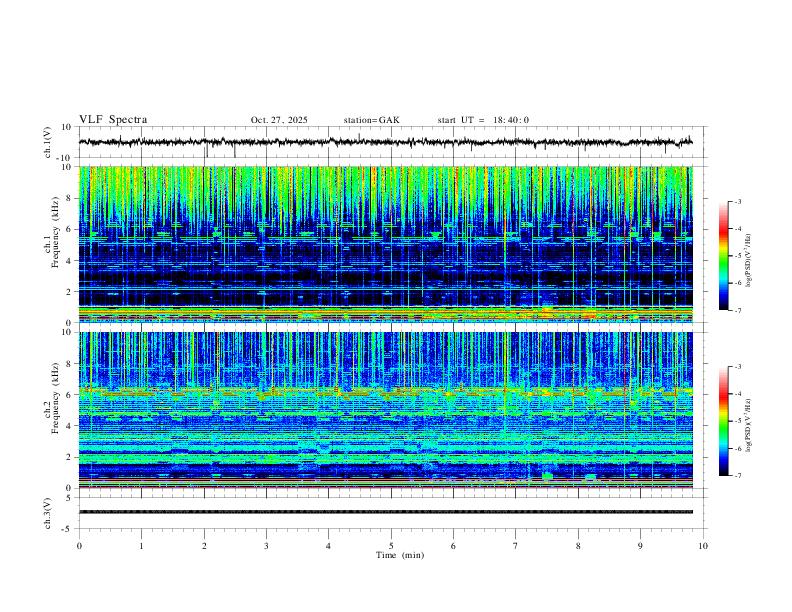
Task: Click Time axis tick label "5"
Action: tap(391, 546)
